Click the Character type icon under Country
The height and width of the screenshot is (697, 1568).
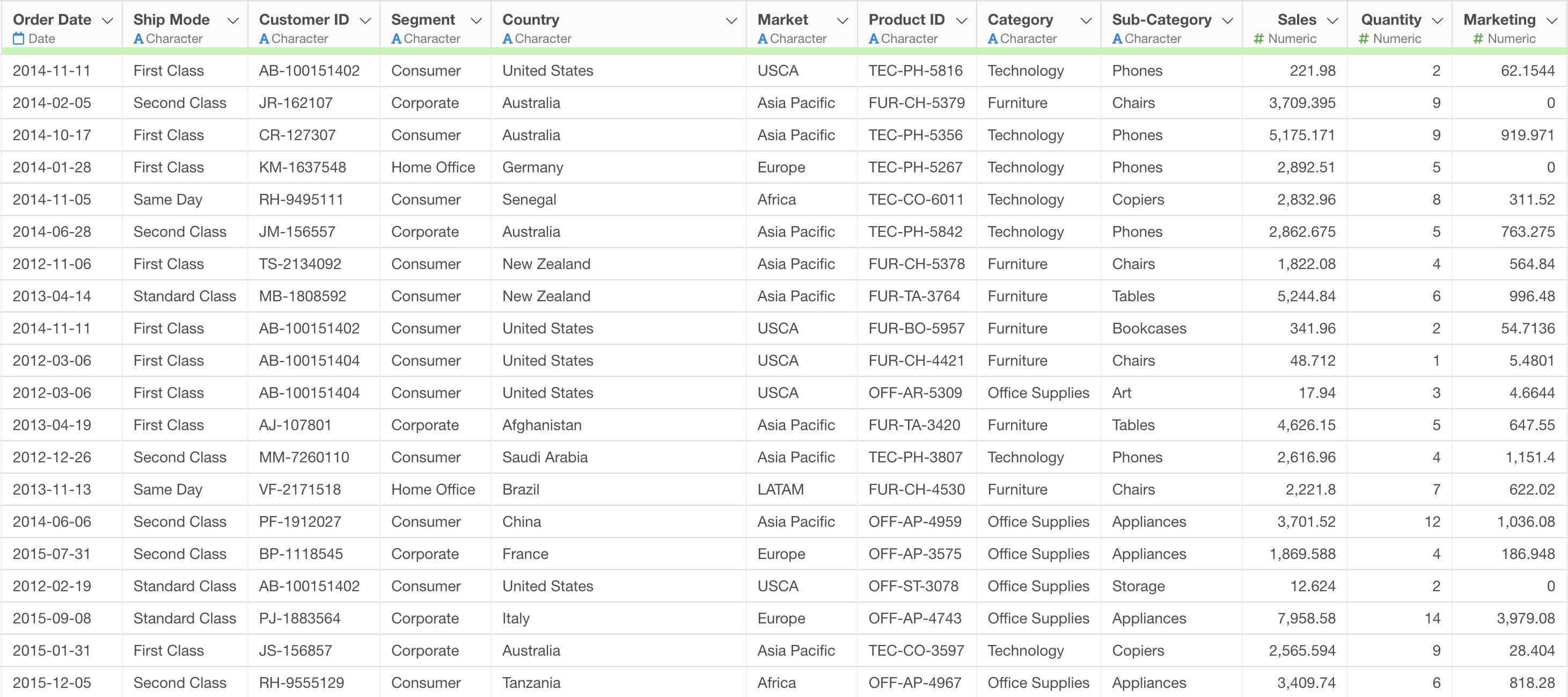tap(508, 39)
